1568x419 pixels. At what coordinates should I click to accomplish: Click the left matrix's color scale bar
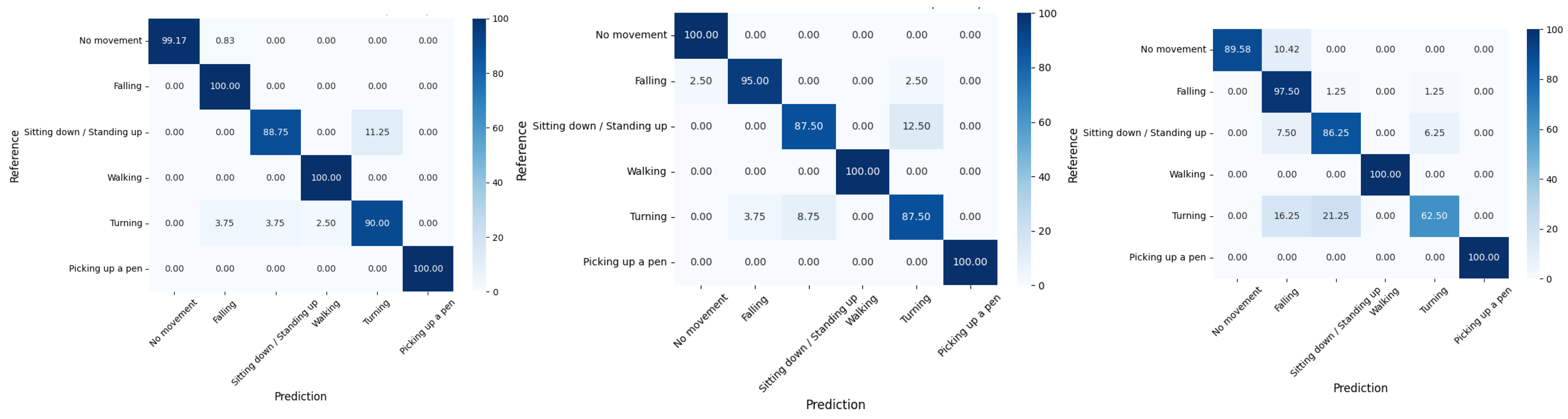point(479,155)
